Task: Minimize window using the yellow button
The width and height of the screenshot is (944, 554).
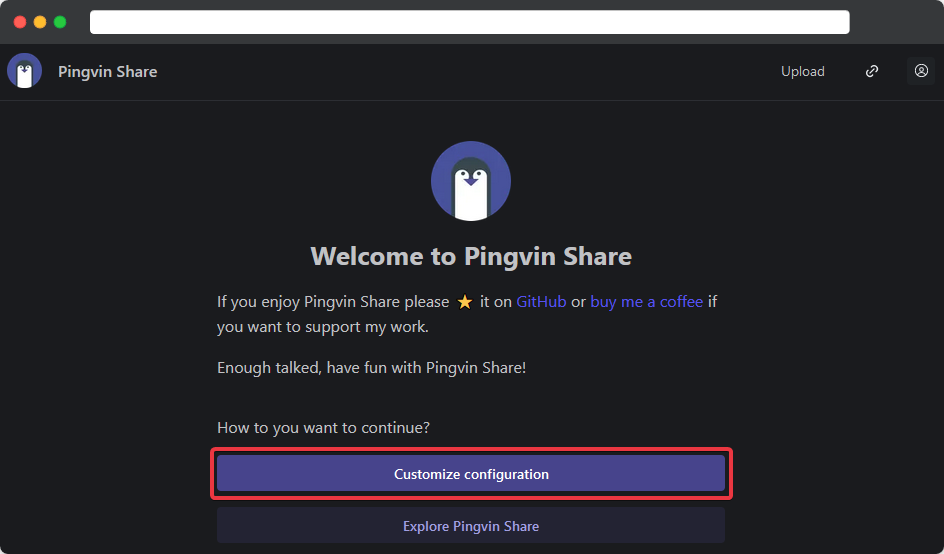Action: pos(40,22)
